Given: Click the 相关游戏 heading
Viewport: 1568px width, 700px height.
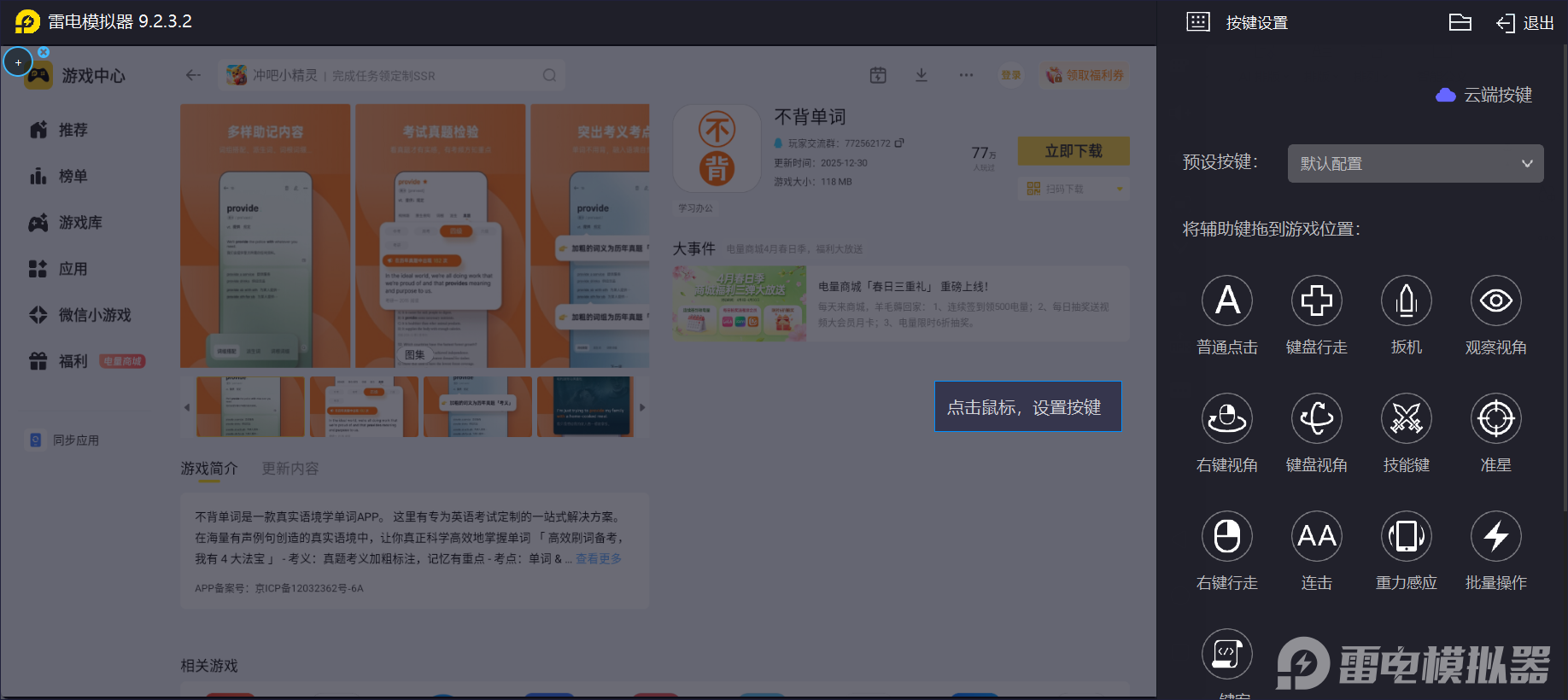Looking at the screenshot, I should click(209, 666).
